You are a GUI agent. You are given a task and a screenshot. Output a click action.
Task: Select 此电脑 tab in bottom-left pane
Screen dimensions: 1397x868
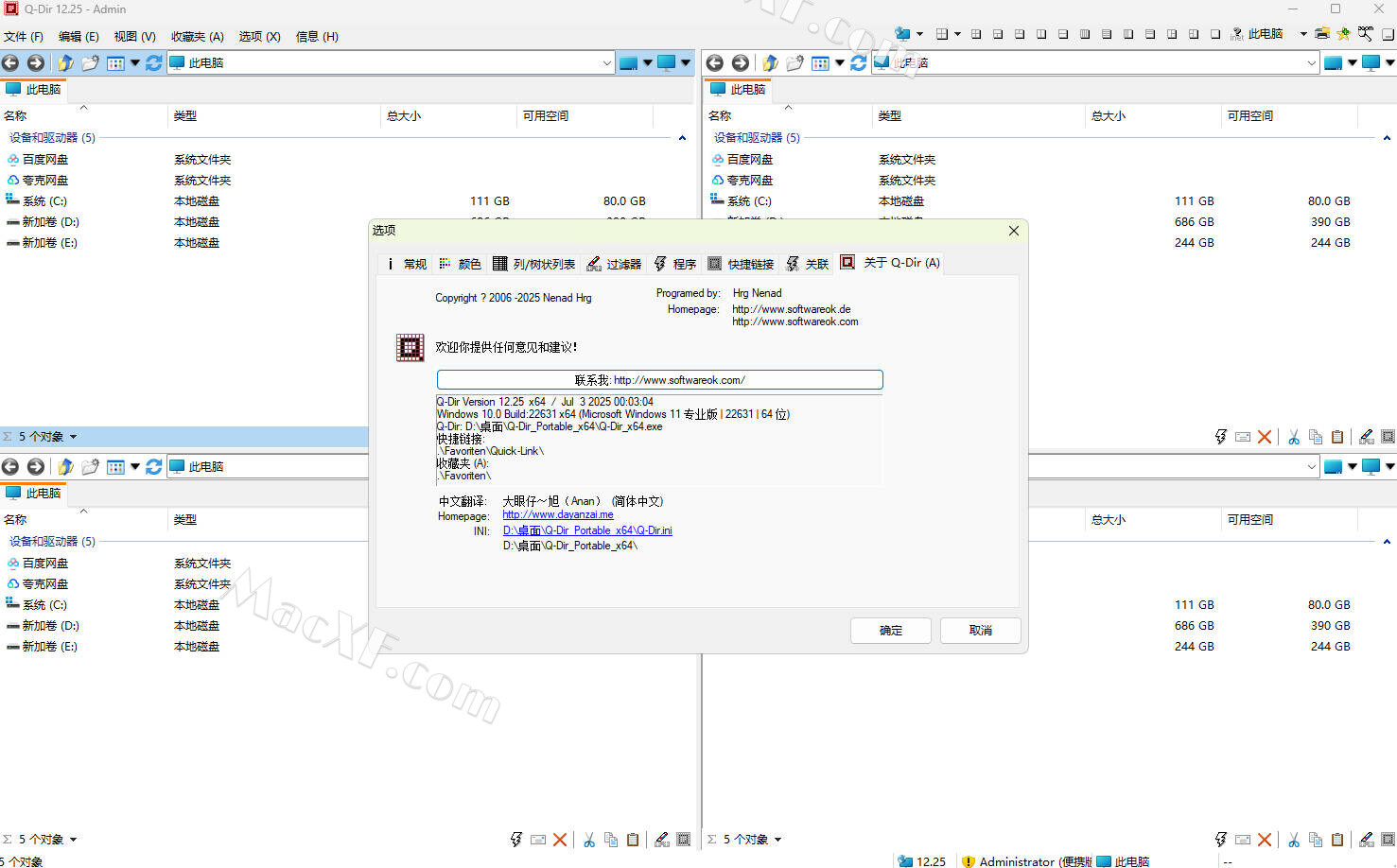coord(34,494)
